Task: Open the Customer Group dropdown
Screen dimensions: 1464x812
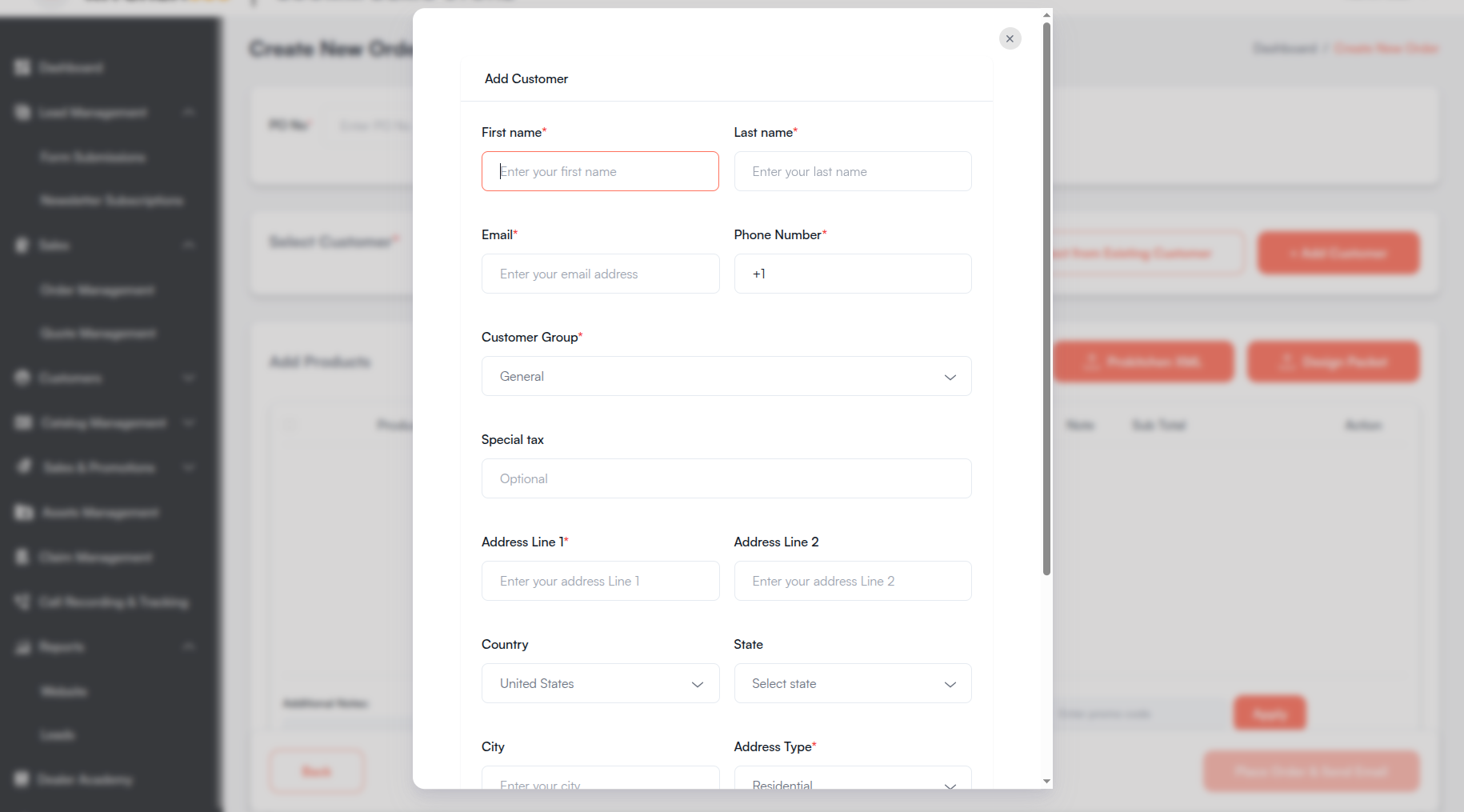Action: click(x=726, y=376)
